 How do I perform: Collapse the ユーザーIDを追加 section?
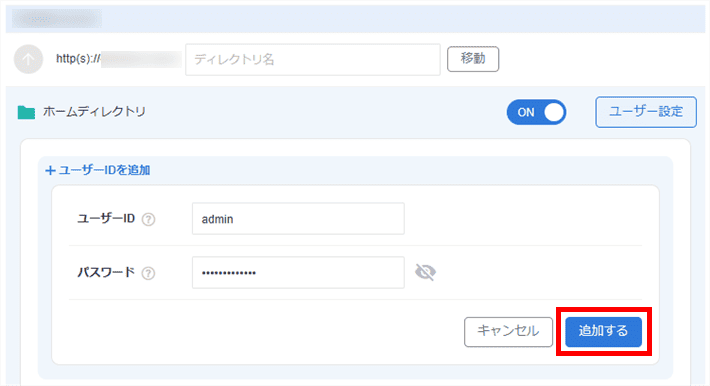(98, 170)
